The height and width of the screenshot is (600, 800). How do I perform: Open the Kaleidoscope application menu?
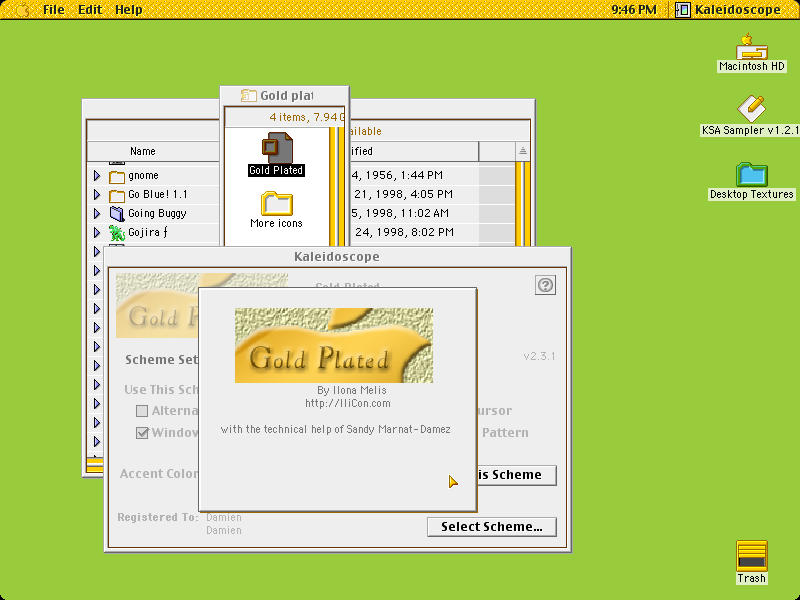[728, 10]
